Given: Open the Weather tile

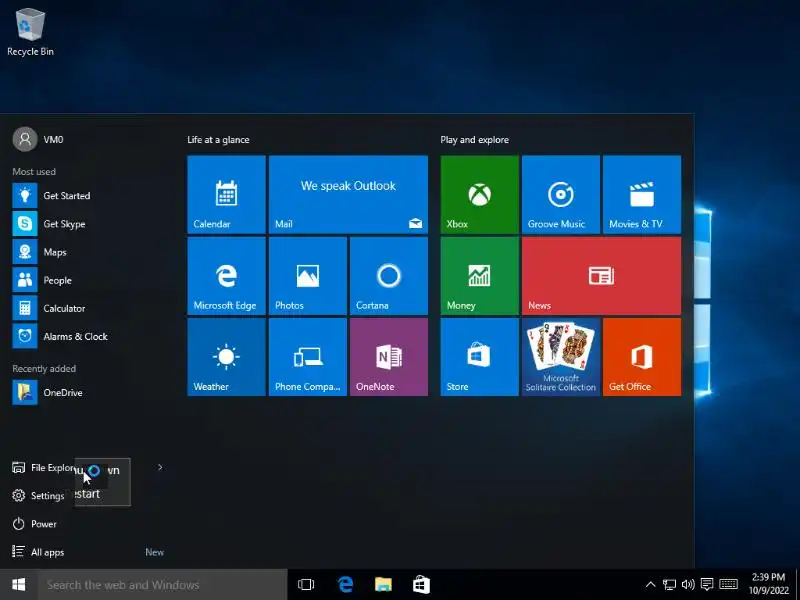Looking at the screenshot, I should [227, 357].
